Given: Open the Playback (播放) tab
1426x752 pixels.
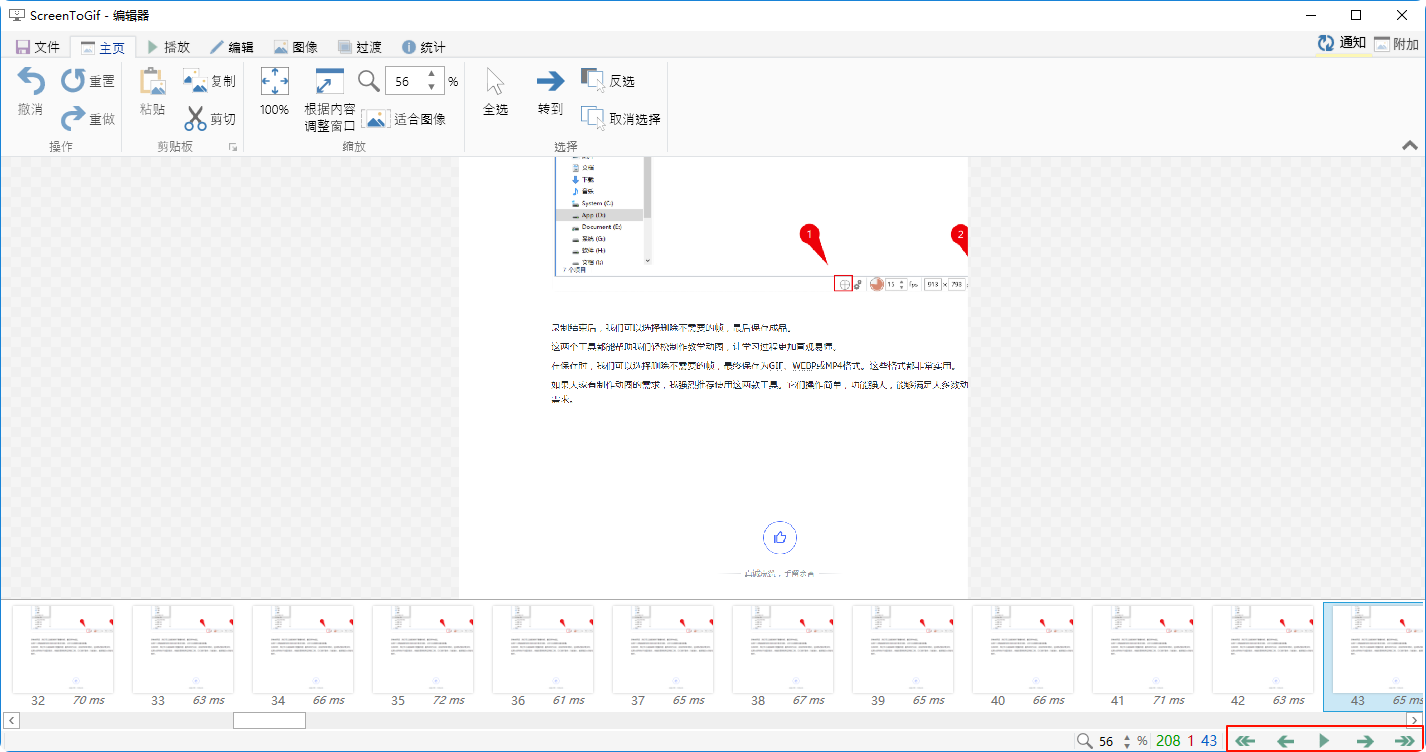Looking at the screenshot, I should [168, 47].
